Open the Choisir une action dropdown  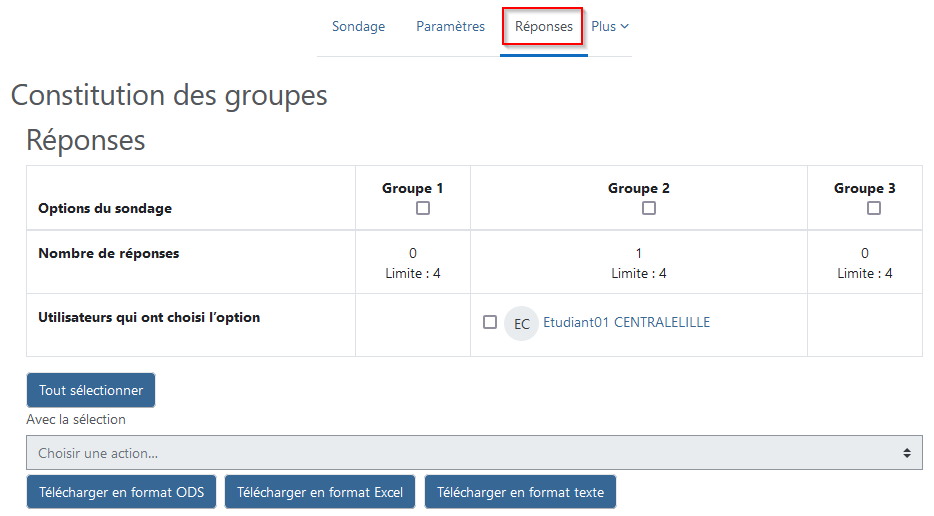point(474,453)
